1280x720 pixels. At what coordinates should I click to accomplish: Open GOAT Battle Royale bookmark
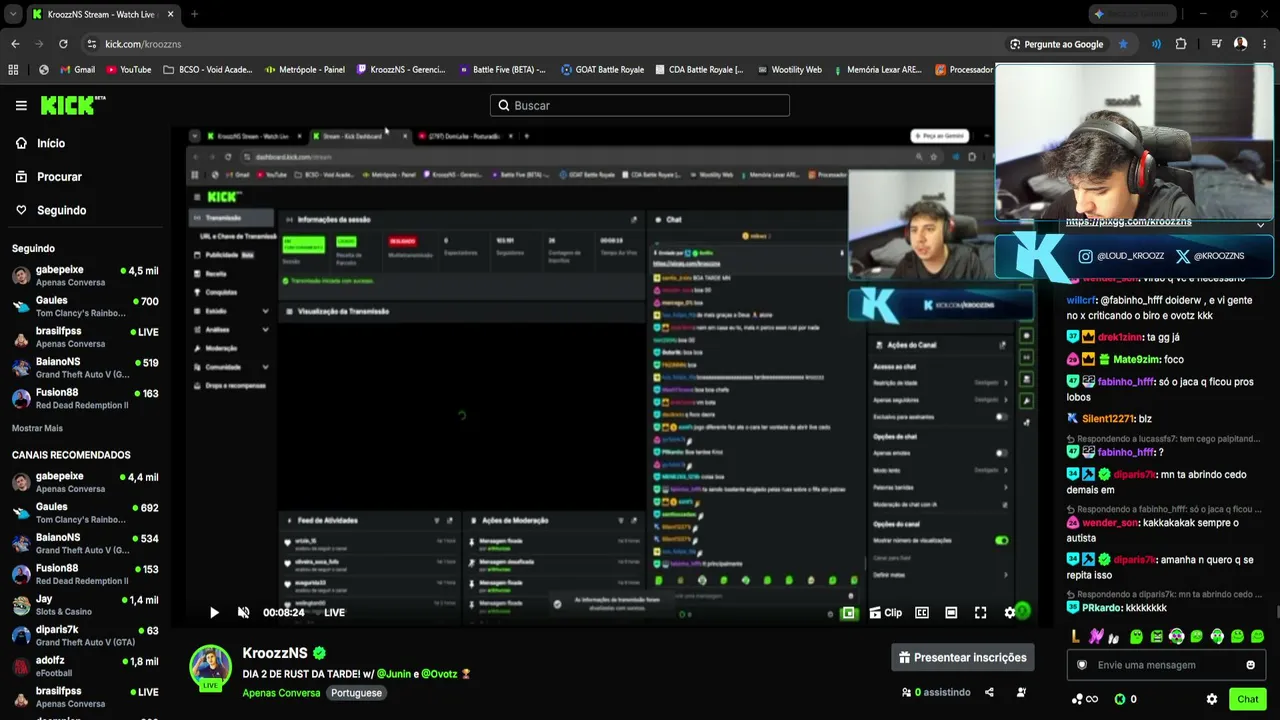pyautogui.click(x=602, y=70)
